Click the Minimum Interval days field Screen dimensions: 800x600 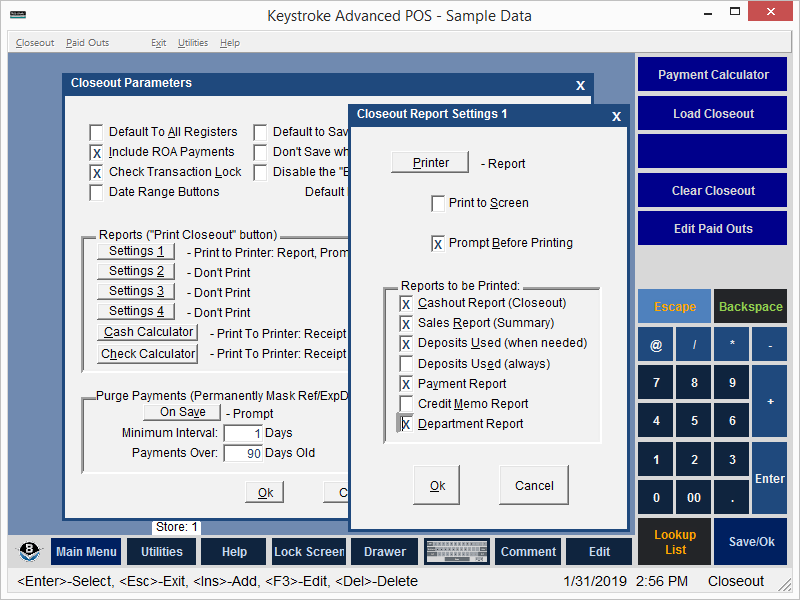pyautogui.click(x=243, y=434)
